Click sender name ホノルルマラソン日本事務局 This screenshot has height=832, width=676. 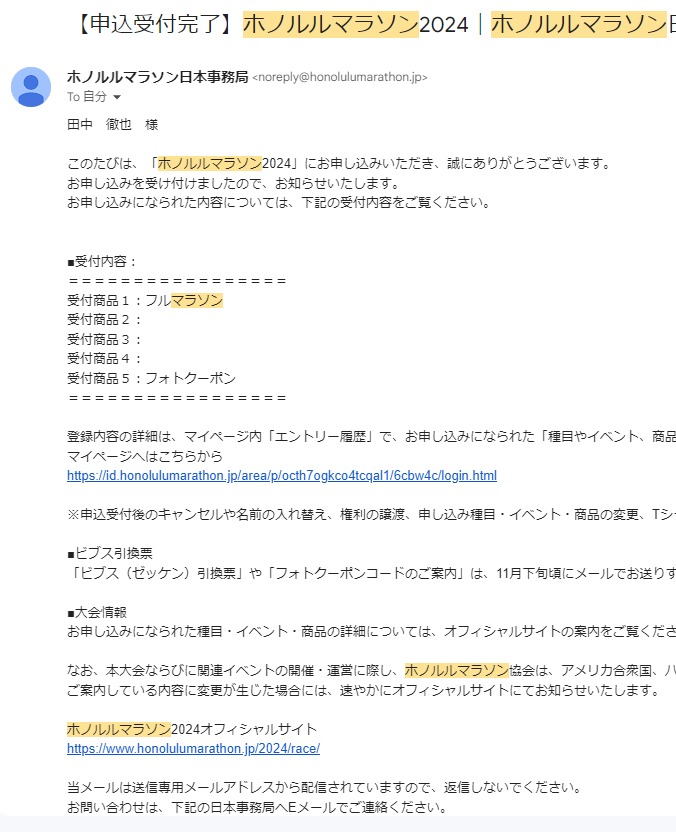(157, 77)
